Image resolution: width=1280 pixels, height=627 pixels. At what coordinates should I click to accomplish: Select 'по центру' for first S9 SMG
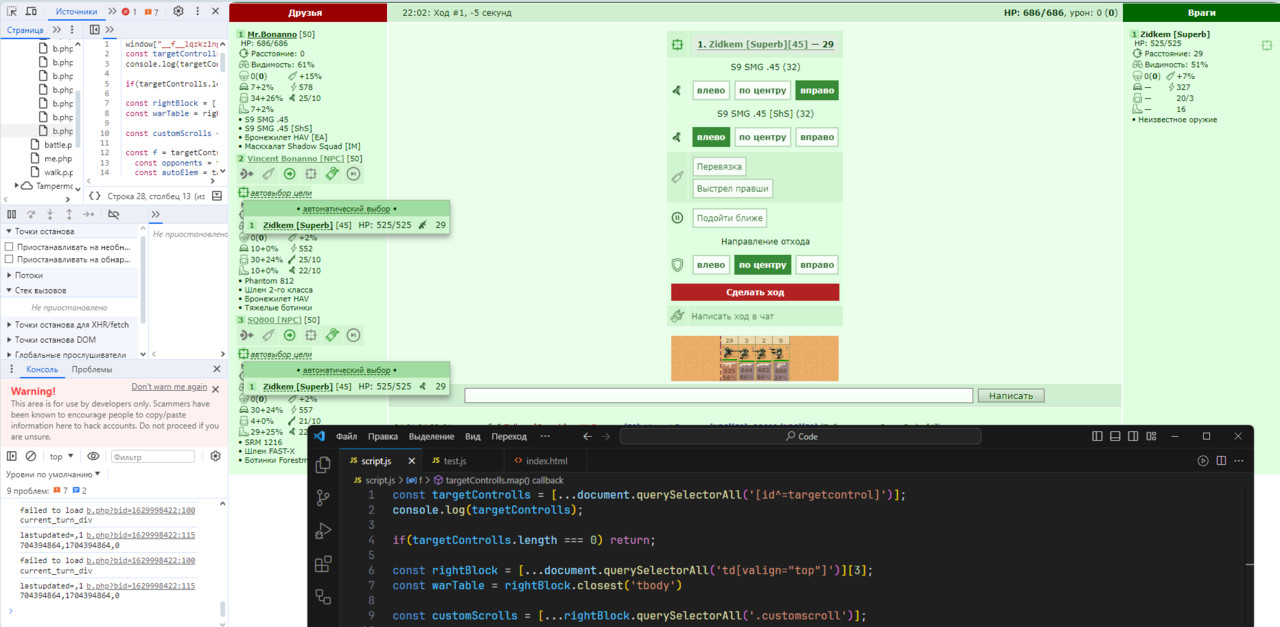[763, 90]
